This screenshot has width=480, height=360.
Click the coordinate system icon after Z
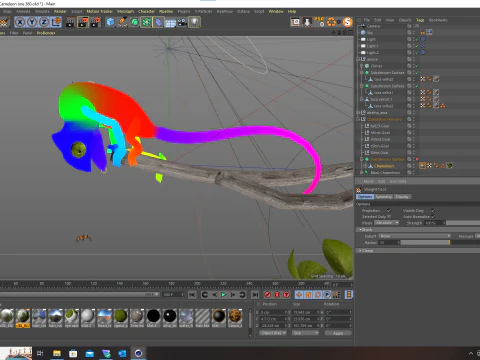56,22
